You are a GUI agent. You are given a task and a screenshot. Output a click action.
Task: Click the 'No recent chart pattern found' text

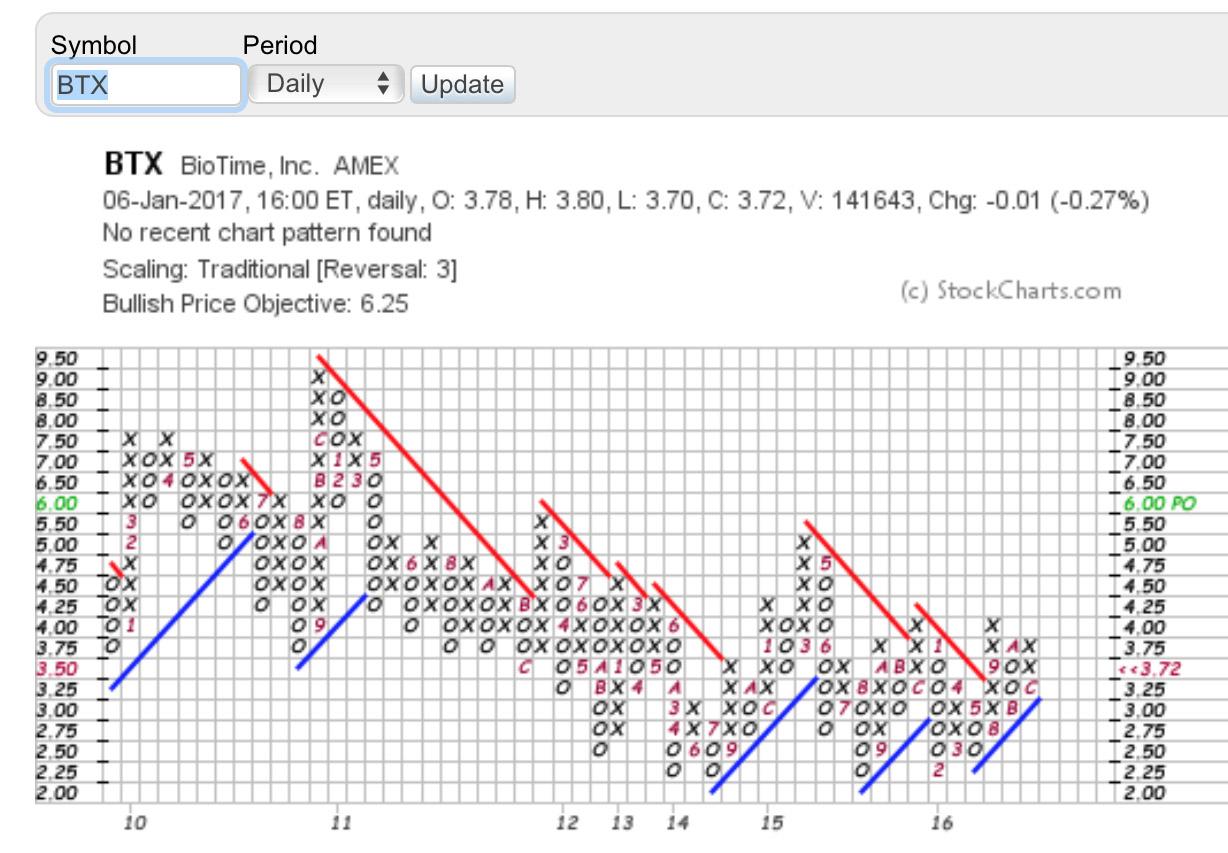point(267,233)
